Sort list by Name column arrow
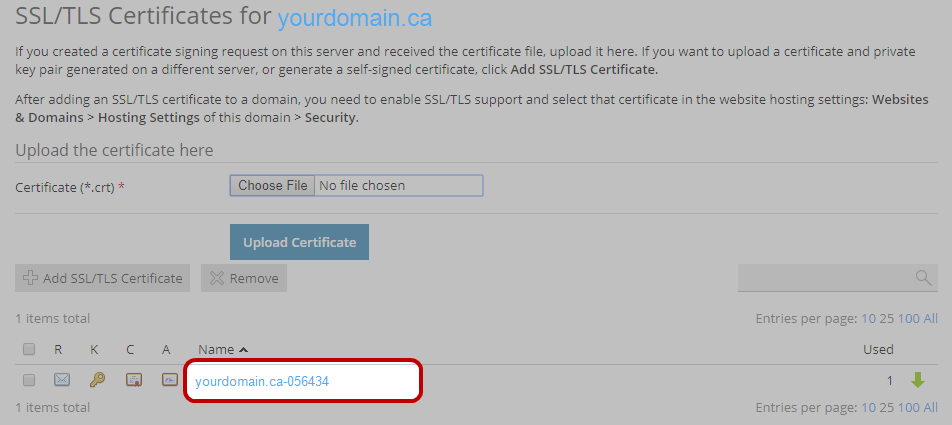This screenshot has width=952, height=425. 243,349
